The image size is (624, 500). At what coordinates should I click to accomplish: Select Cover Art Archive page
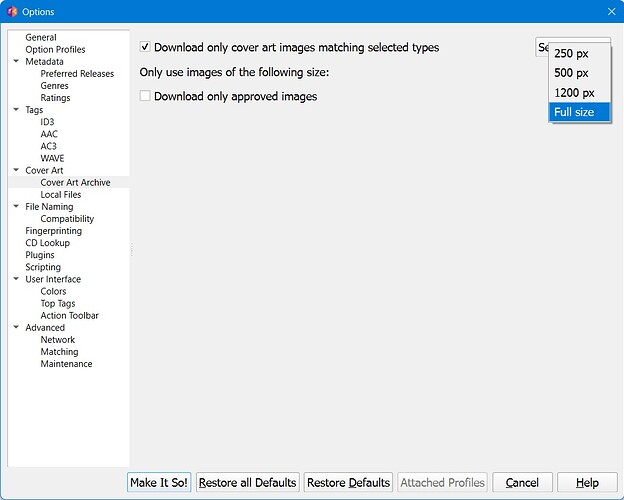[x=76, y=182]
